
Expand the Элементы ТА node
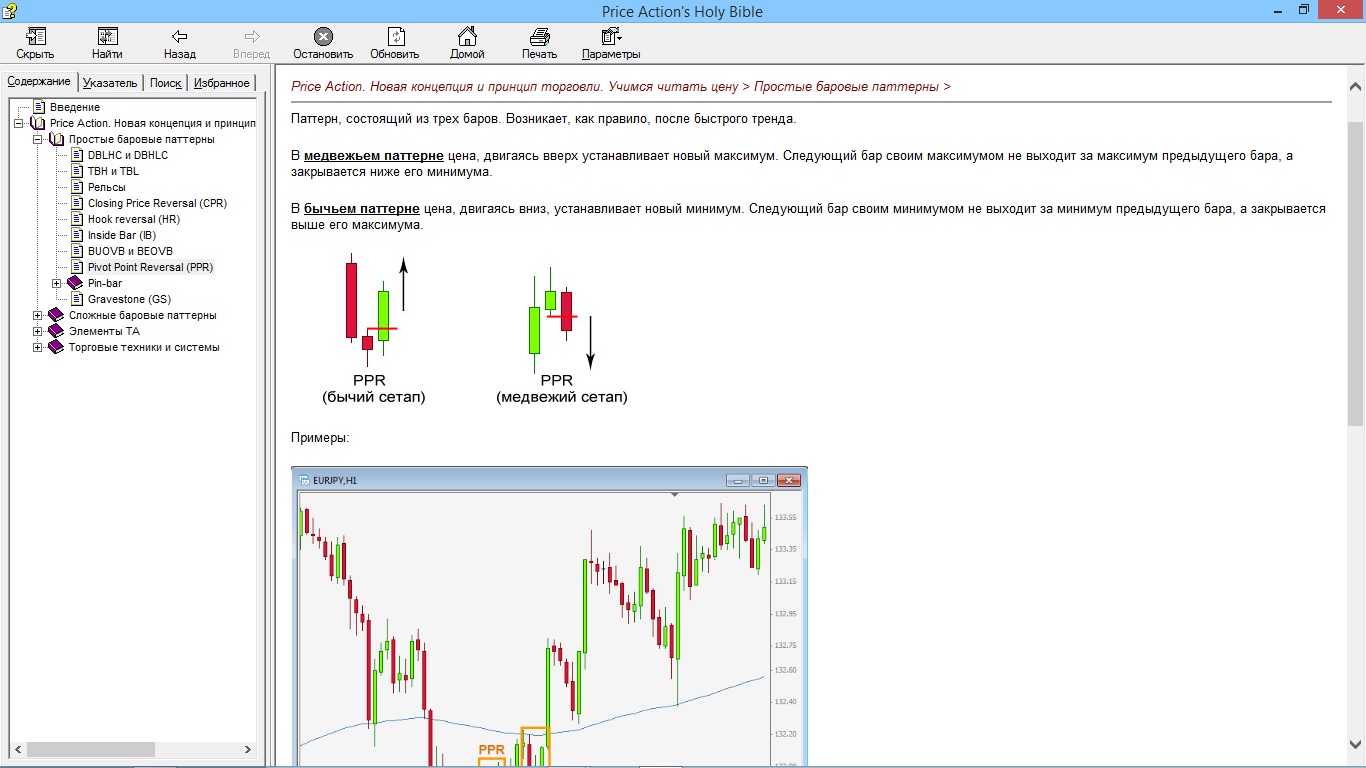pyautogui.click(x=38, y=331)
